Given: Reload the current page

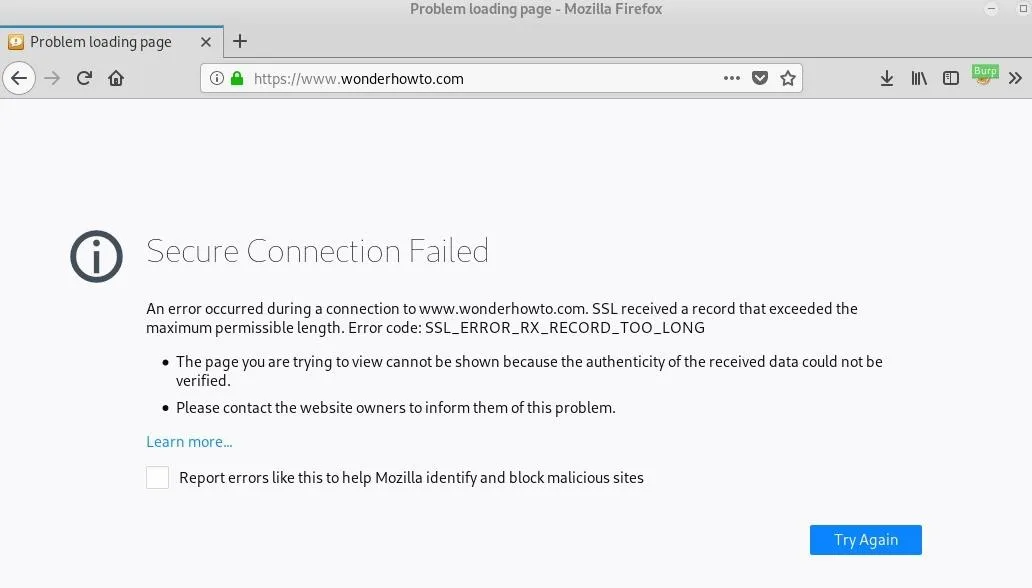Looking at the screenshot, I should click(x=84, y=78).
